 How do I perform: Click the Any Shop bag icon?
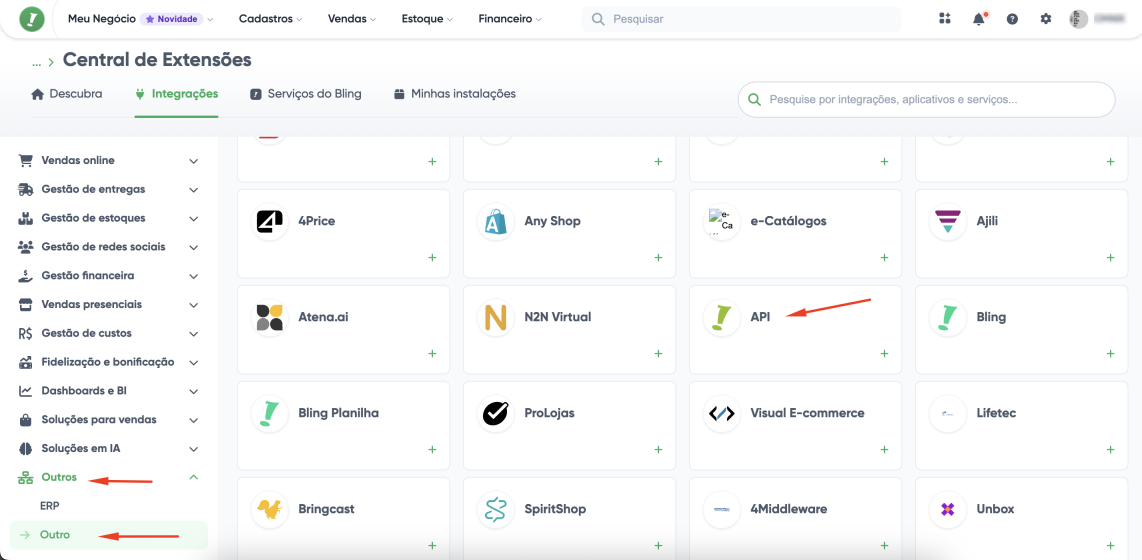pos(495,221)
